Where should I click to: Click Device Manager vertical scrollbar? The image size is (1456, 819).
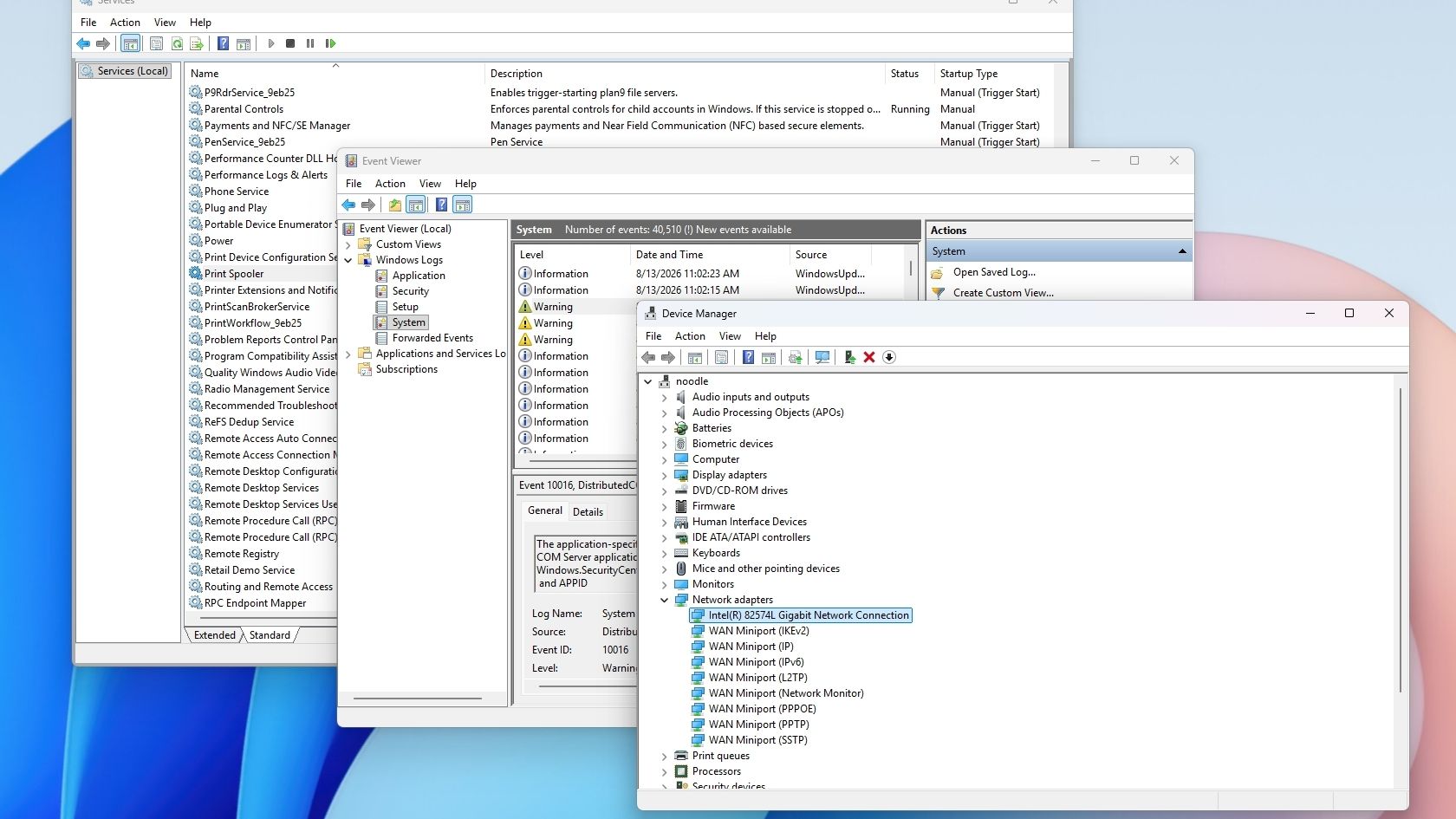(x=1401, y=539)
